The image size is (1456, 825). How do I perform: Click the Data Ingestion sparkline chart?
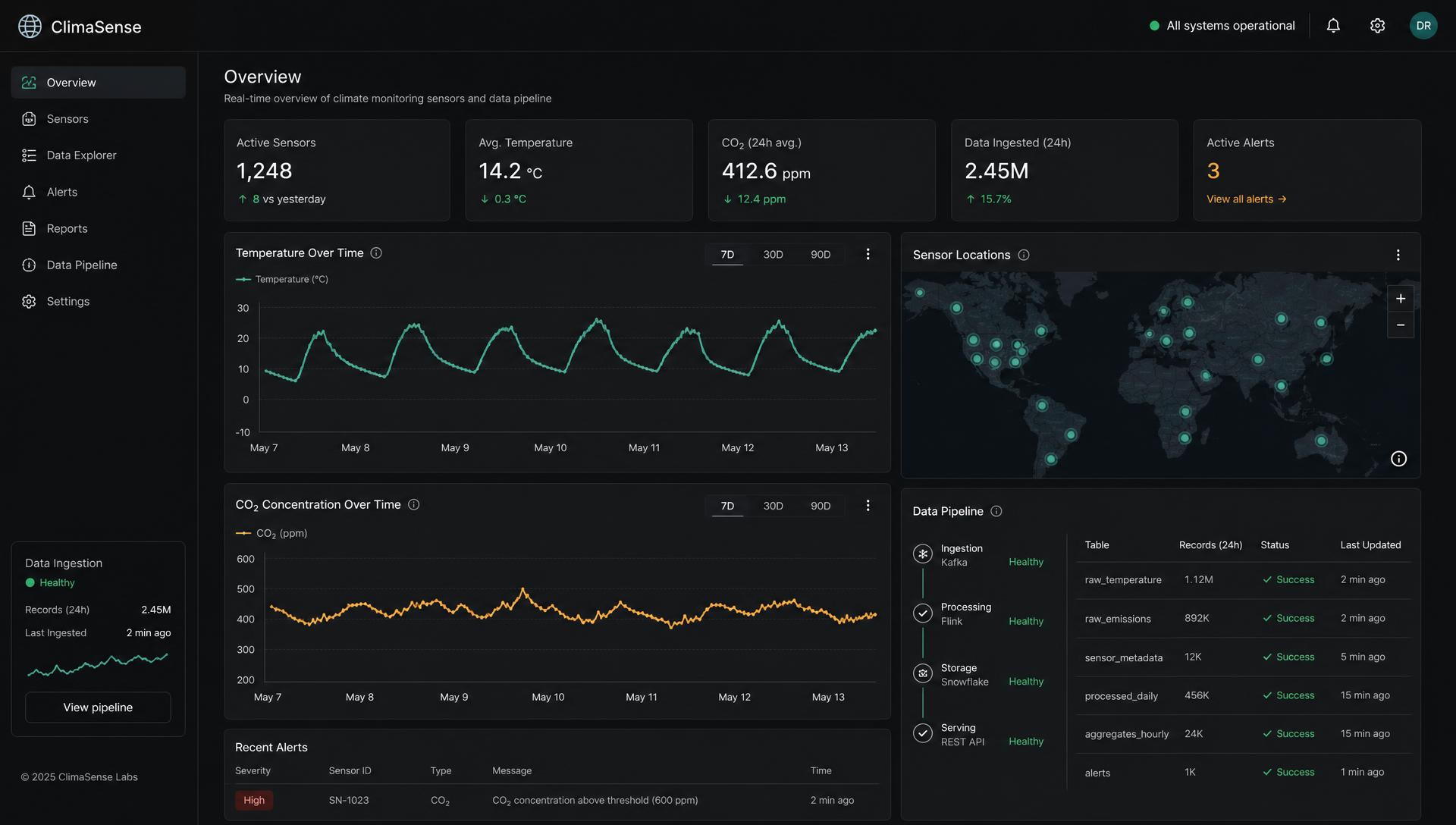click(98, 664)
